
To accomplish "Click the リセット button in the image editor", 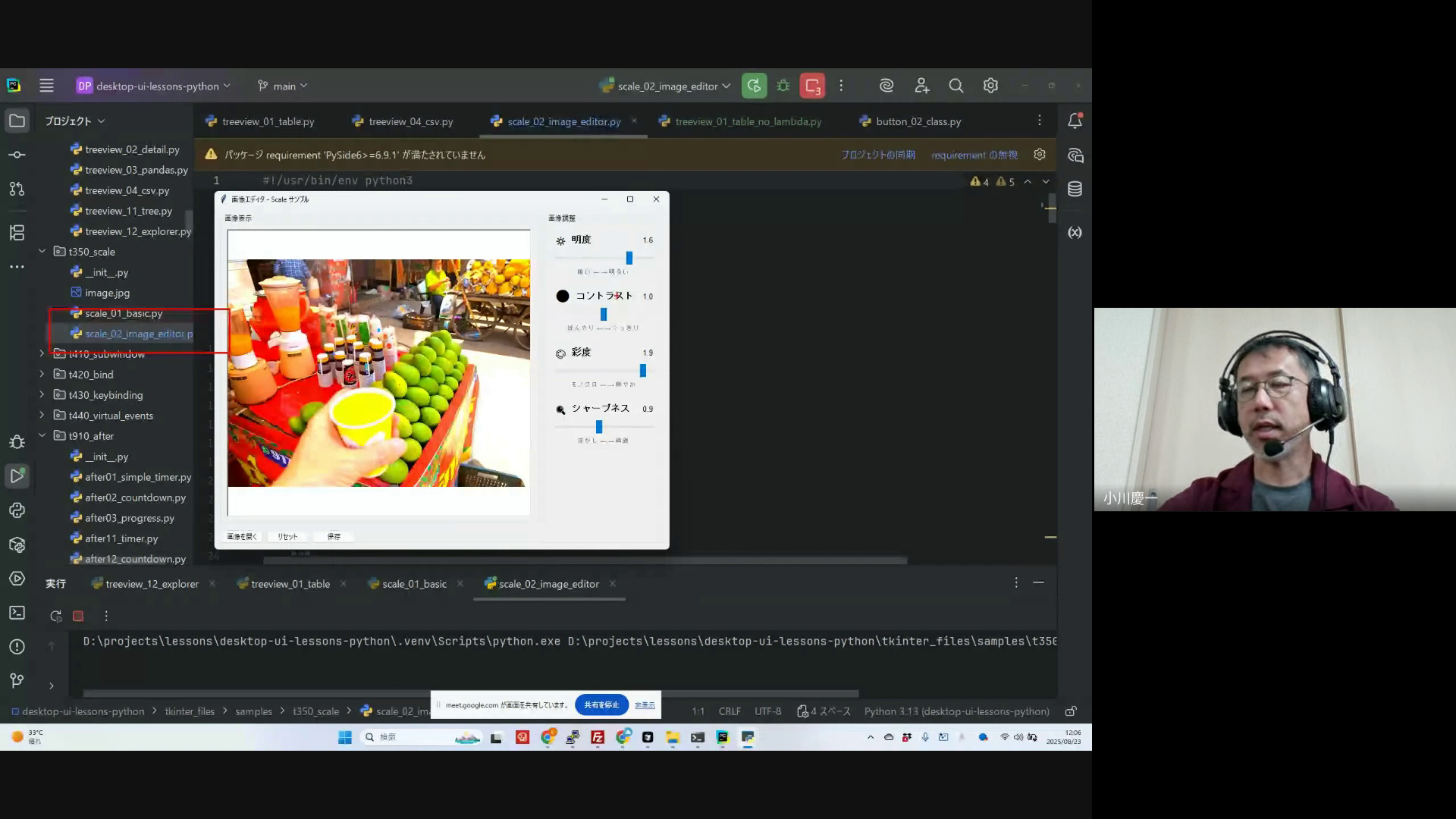I will pyautogui.click(x=287, y=536).
